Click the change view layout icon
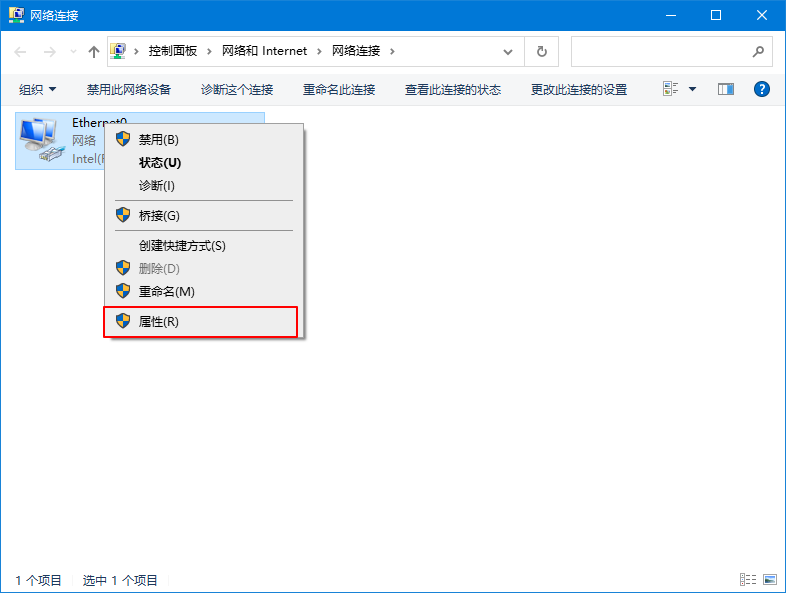The image size is (786, 593). coord(671,89)
